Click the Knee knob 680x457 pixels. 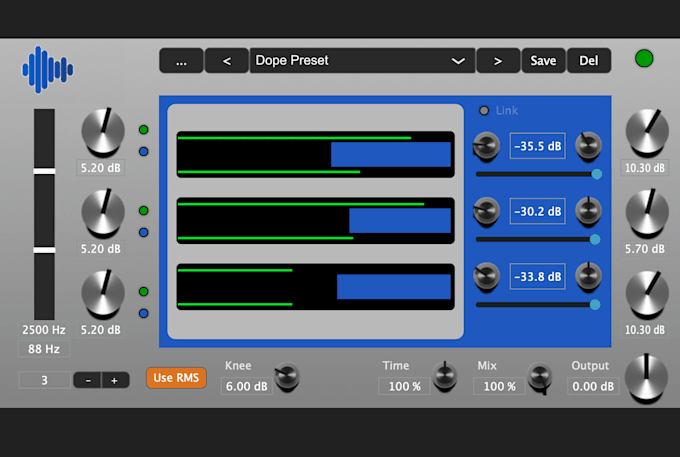(286, 377)
